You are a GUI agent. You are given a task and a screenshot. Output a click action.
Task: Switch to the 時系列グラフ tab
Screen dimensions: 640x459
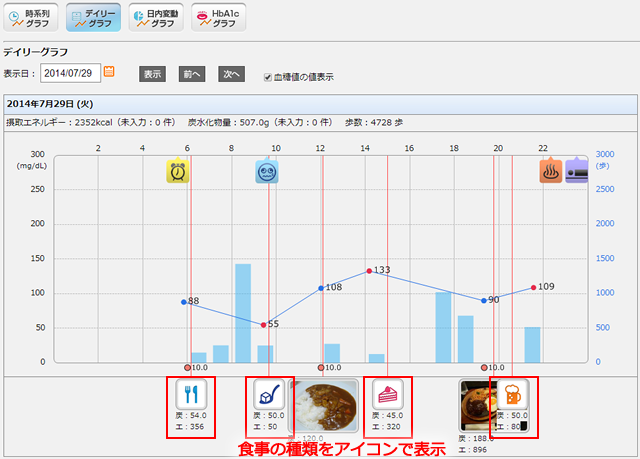[x=31, y=17]
